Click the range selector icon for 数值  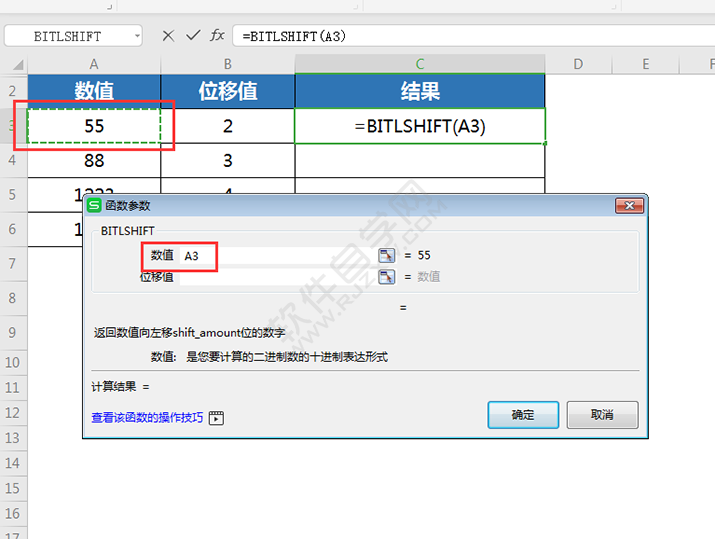pos(387,255)
